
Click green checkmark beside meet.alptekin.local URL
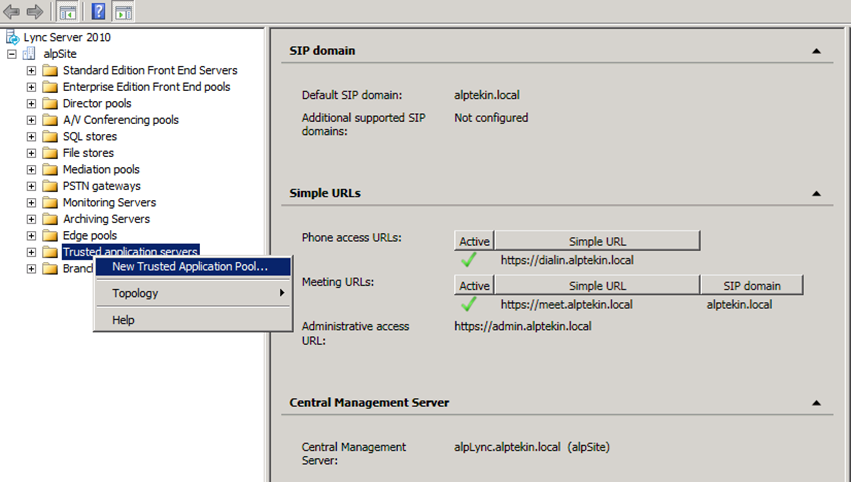coord(468,304)
